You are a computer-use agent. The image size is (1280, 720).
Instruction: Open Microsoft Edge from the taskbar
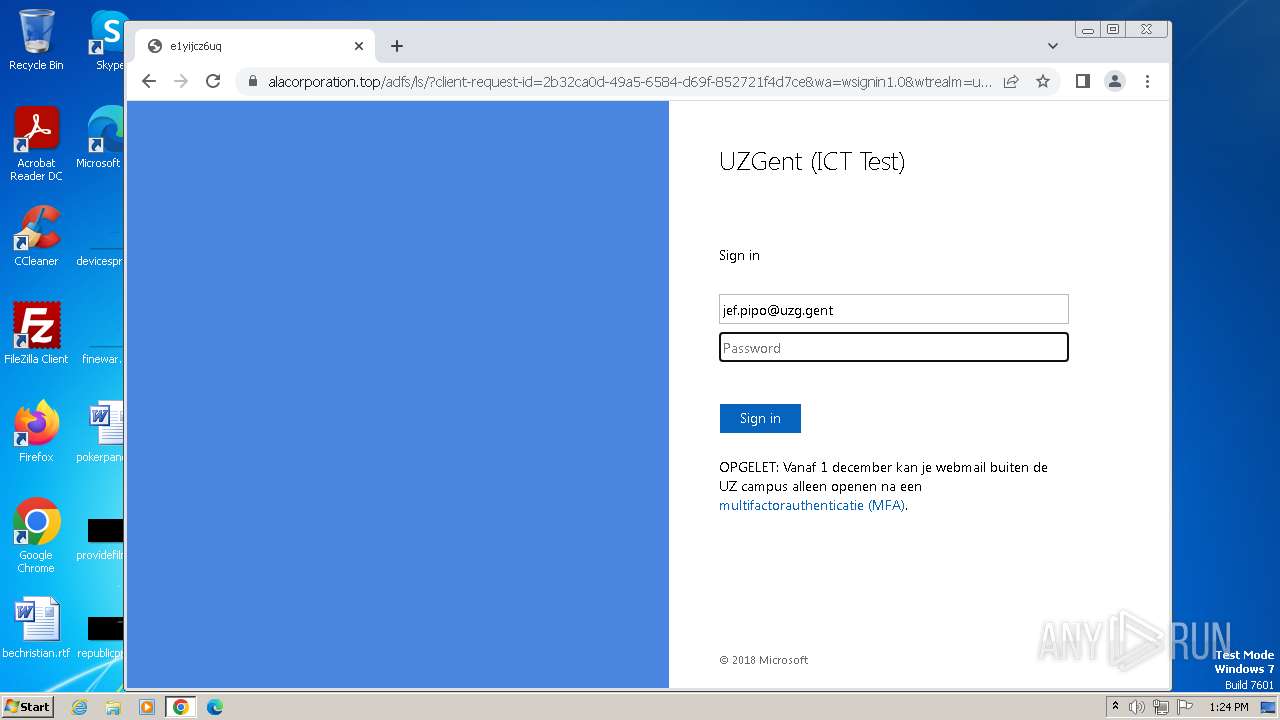215,707
